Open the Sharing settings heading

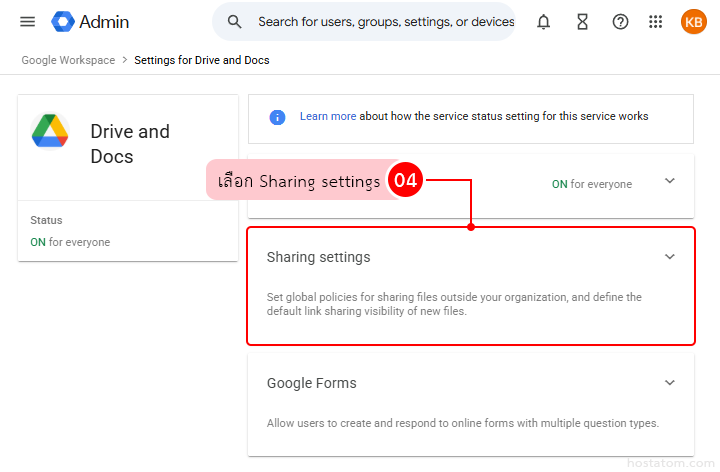click(318, 257)
